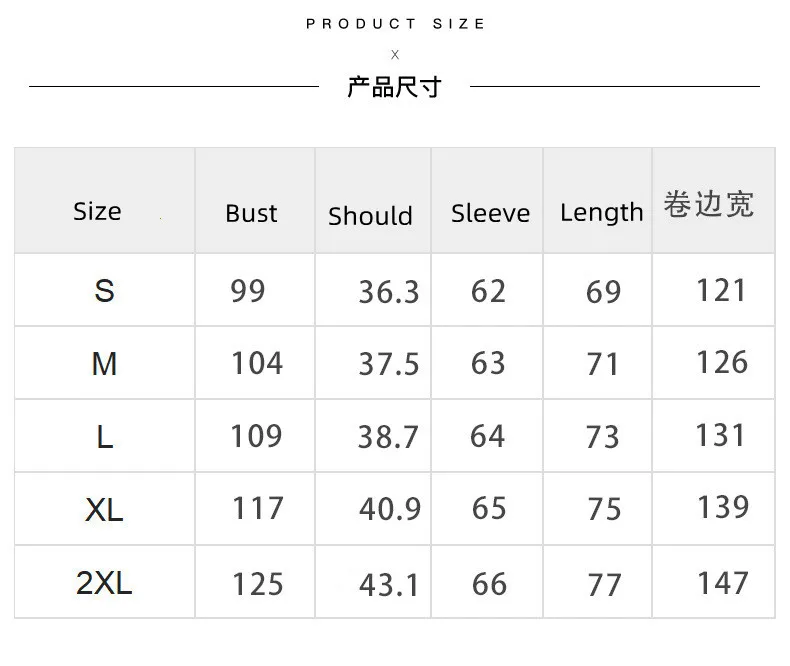Click bust value 99 for size S

[248, 291]
